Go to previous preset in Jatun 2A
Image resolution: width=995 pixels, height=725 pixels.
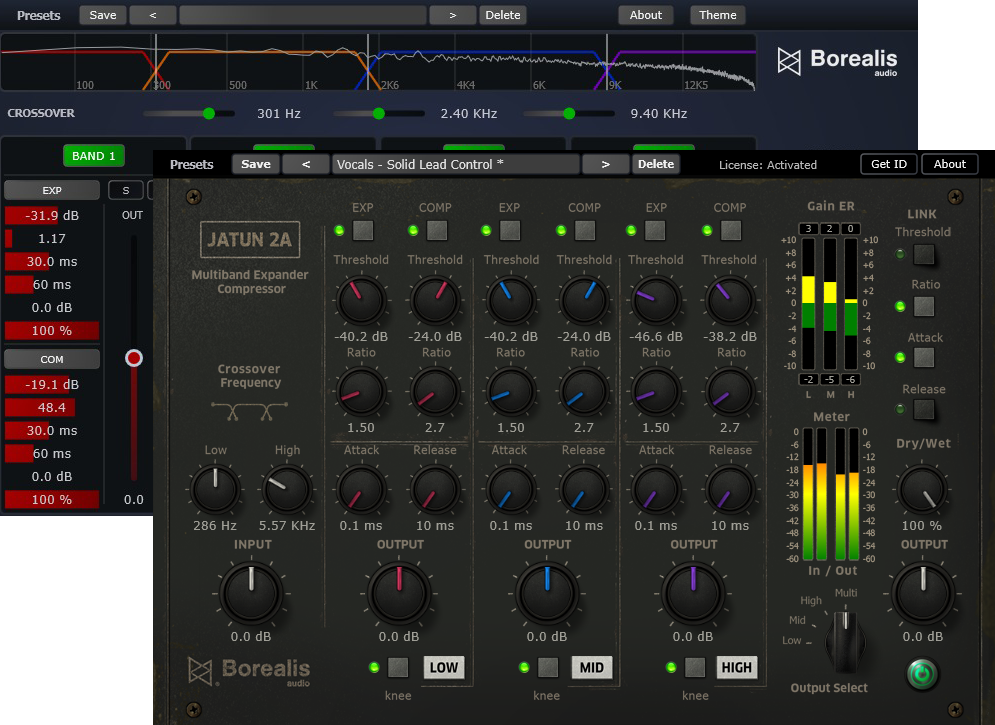click(306, 164)
